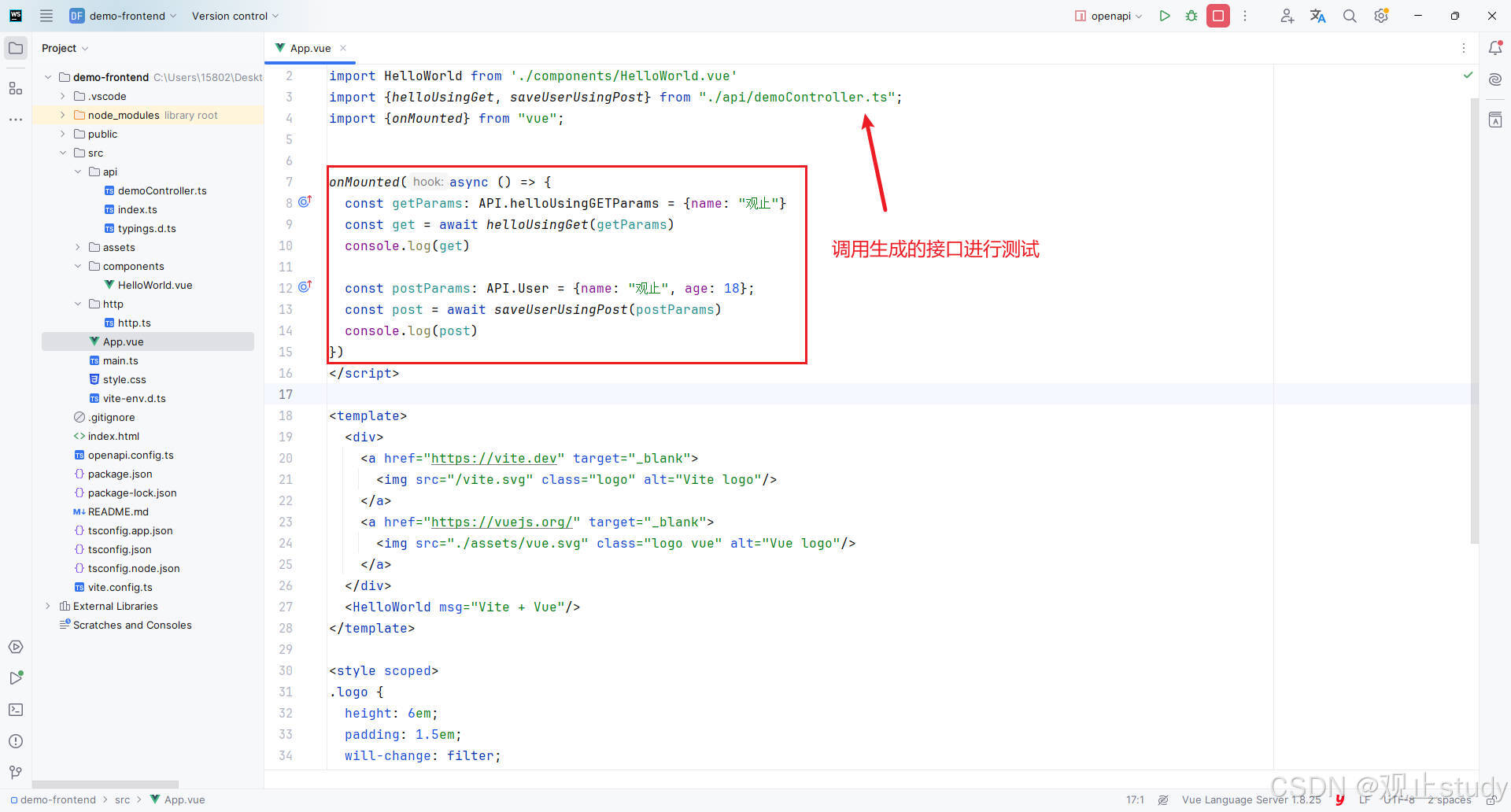Expand the .vscode folder
The height and width of the screenshot is (812, 1511).
pyautogui.click(x=62, y=96)
